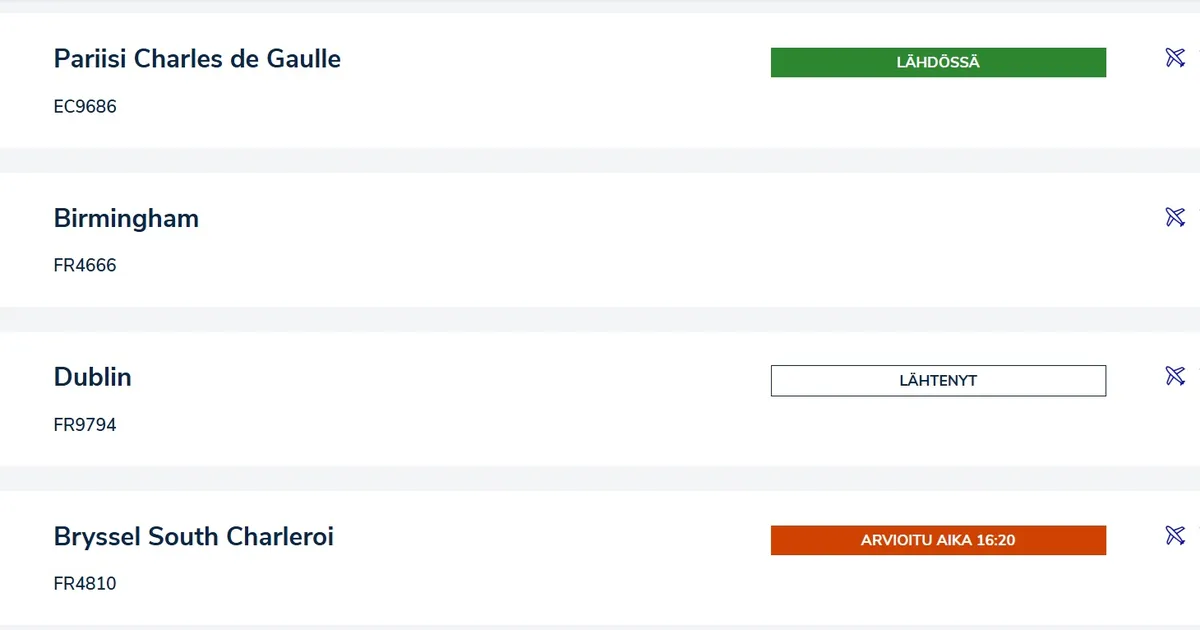
Task: Click the airplane icon in the Birmingham row
Action: coord(1175,217)
